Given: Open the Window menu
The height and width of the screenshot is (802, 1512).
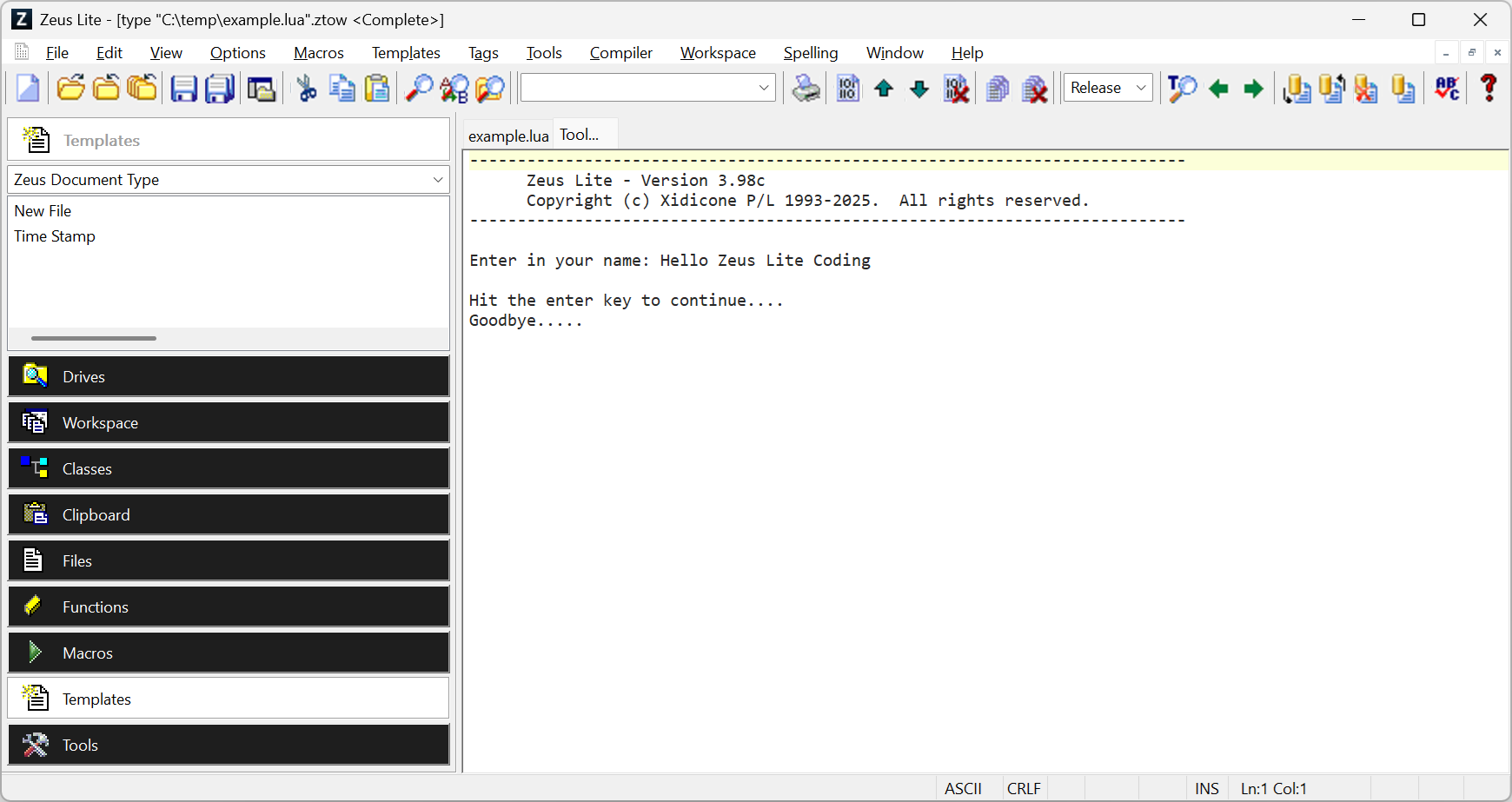Looking at the screenshot, I should (895, 53).
